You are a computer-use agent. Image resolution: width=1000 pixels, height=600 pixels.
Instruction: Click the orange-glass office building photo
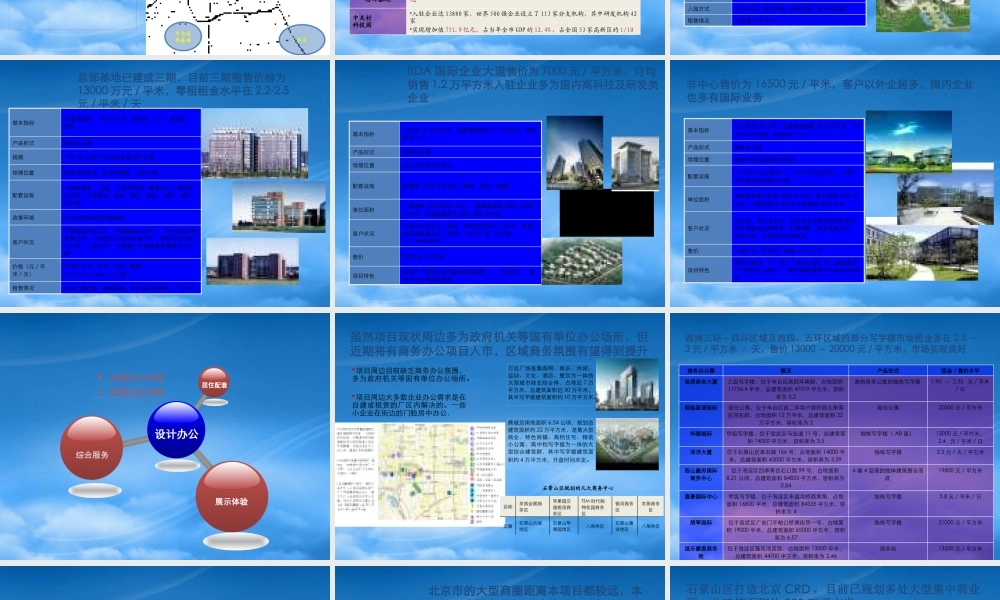[279, 206]
